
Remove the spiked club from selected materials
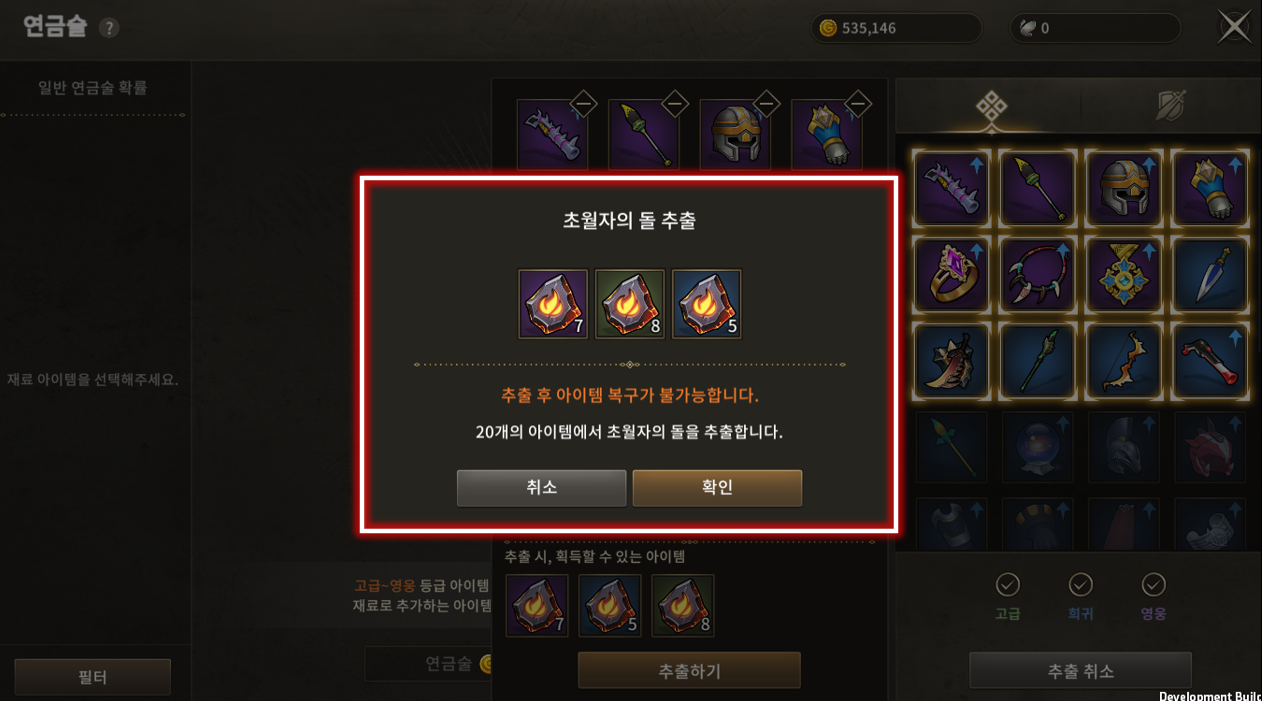[x=583, y=103]
